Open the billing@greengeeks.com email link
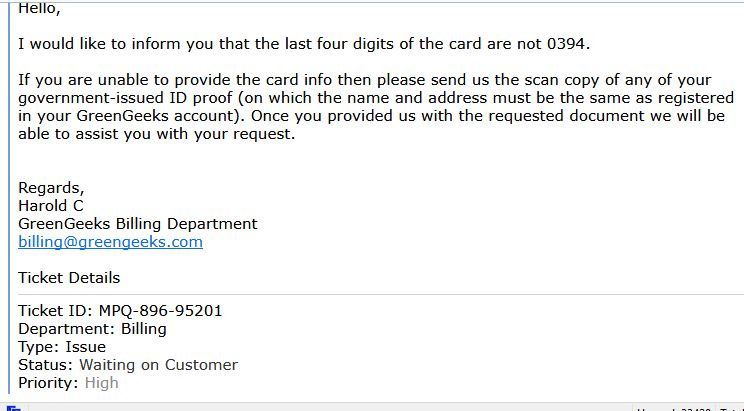Screen dimensions: 744x411 (x=110, y=242)
